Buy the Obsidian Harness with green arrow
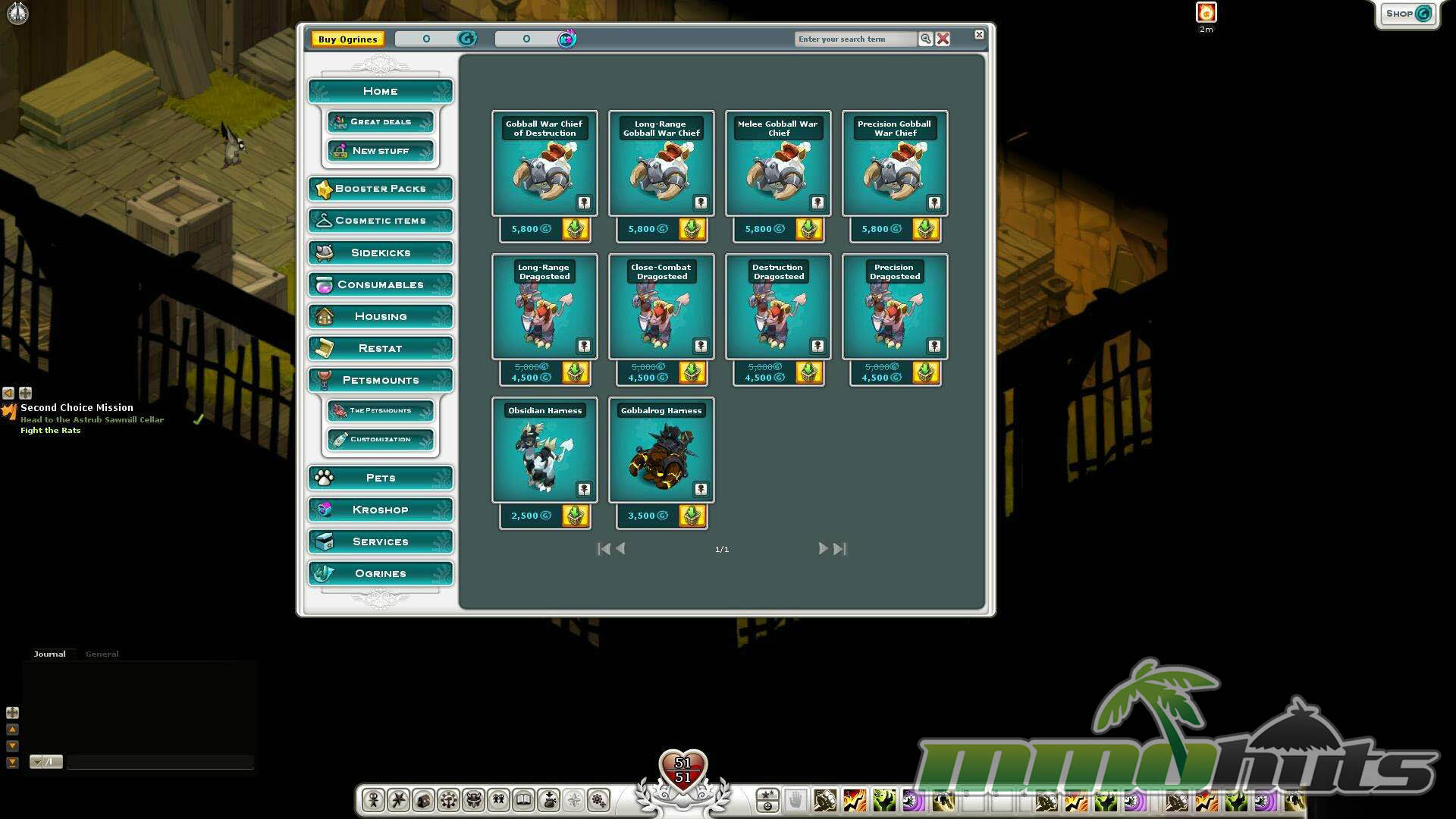 point(575,516)
